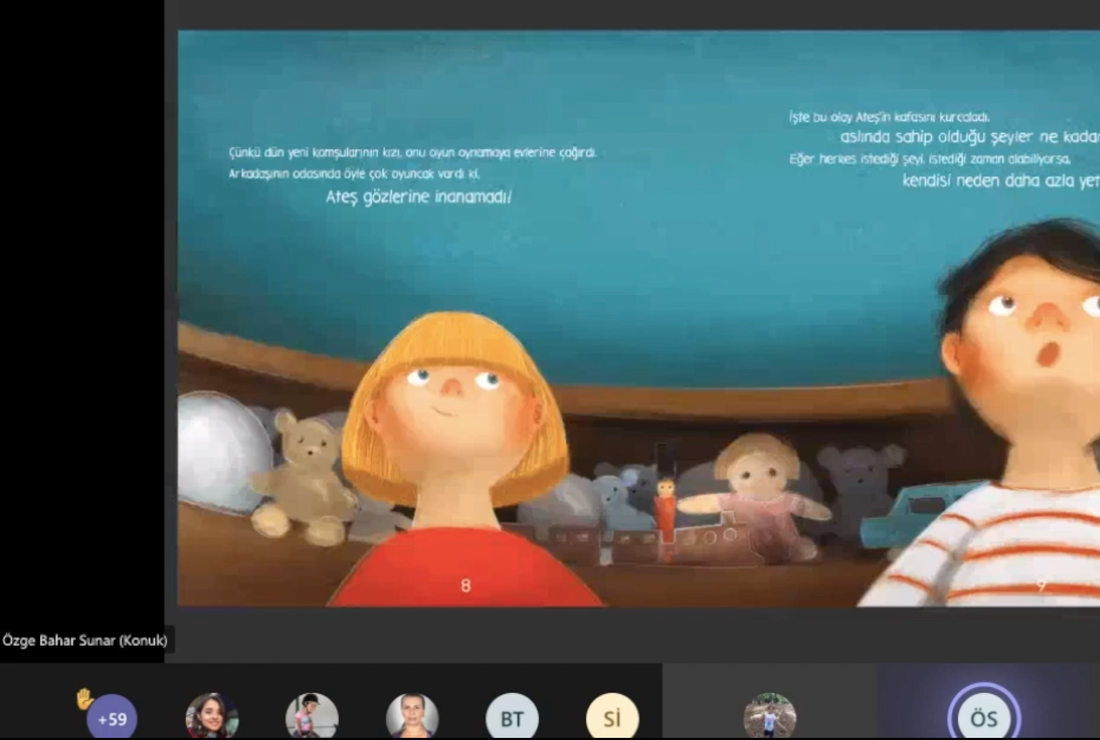The width and height of the screenshot is (1100, 740).
Task: Click the line 'kendisi neden daha azla'
Action: point(1000,181)
